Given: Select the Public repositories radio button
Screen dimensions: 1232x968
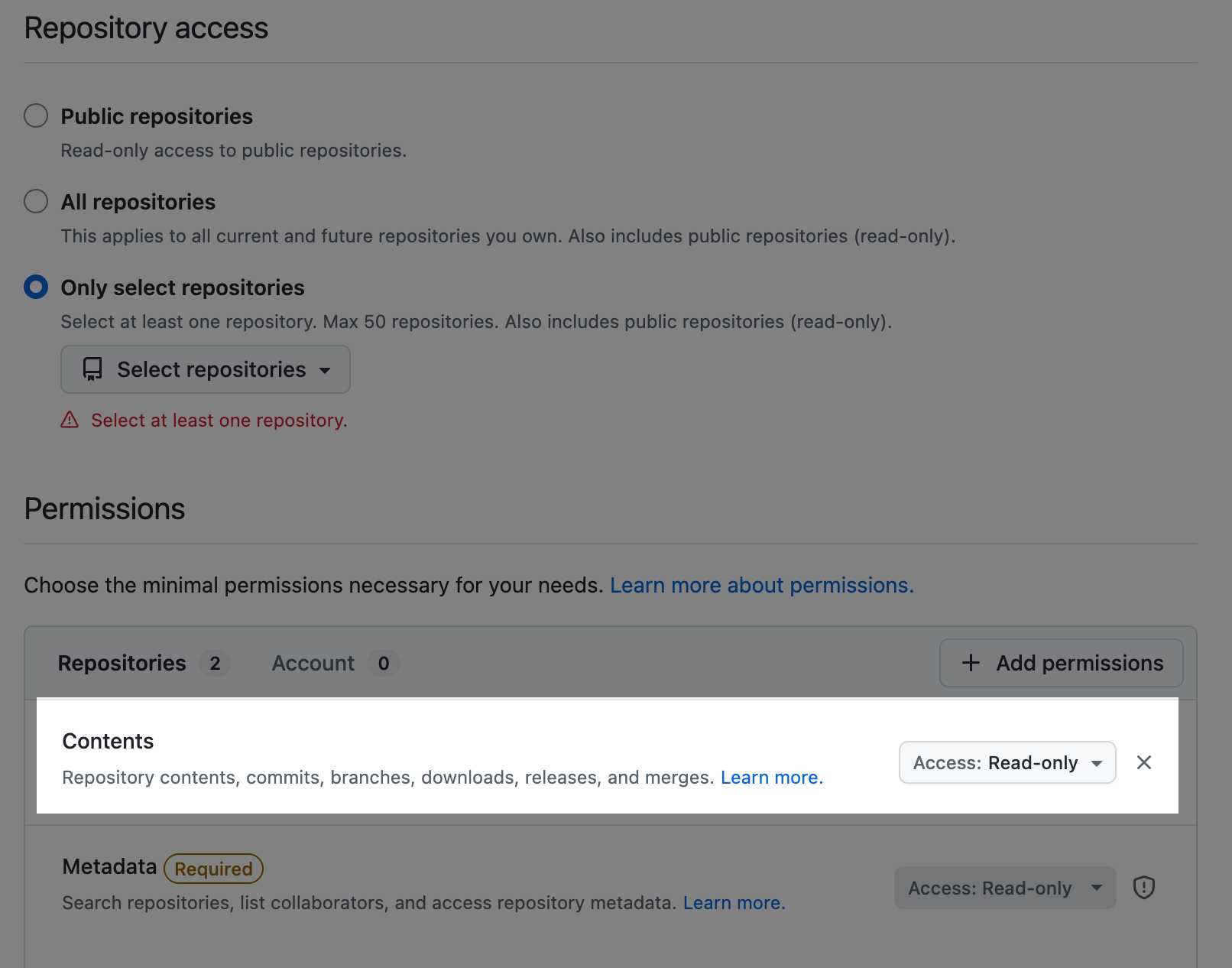Looking at the screenshot, I should click(x=36, y=116).
